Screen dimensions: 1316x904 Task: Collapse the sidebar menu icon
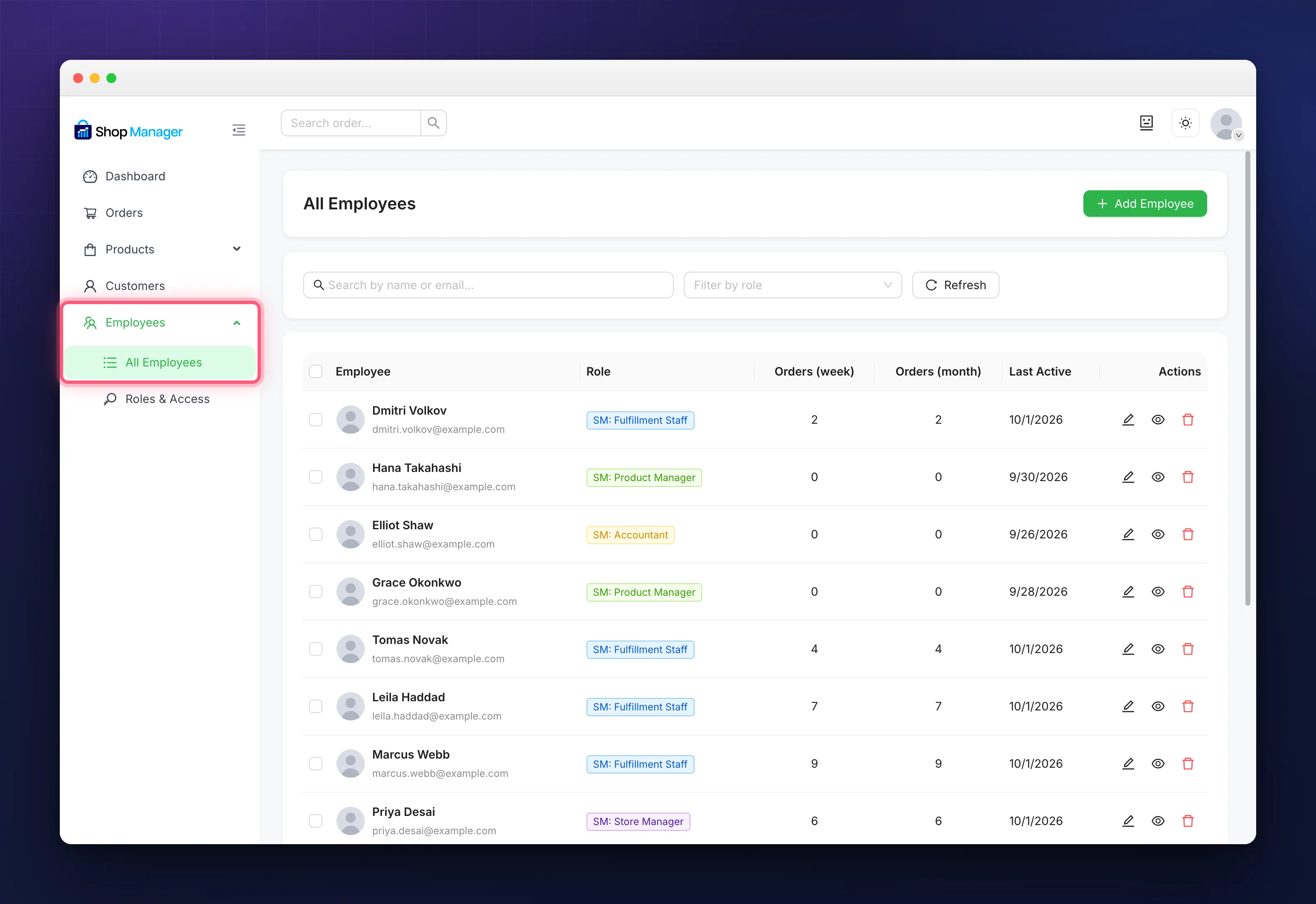click(238, 130)
